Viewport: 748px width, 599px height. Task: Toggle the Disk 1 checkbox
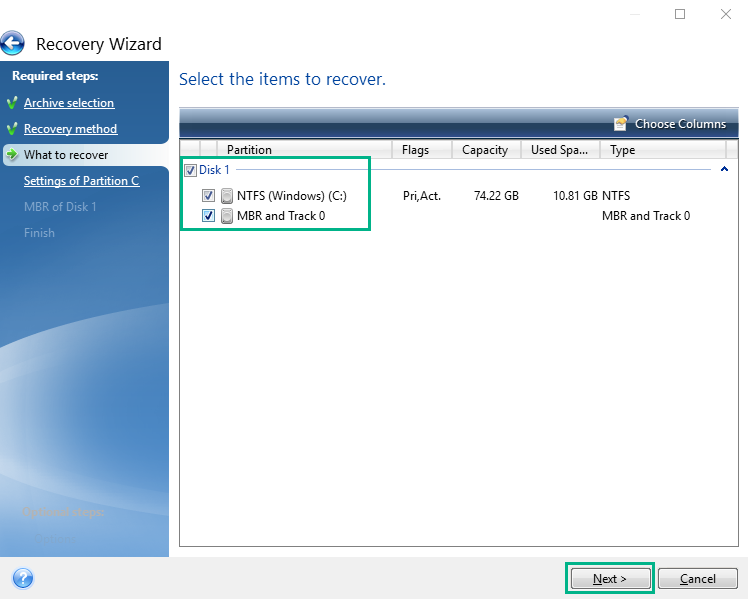click(190, 170)
